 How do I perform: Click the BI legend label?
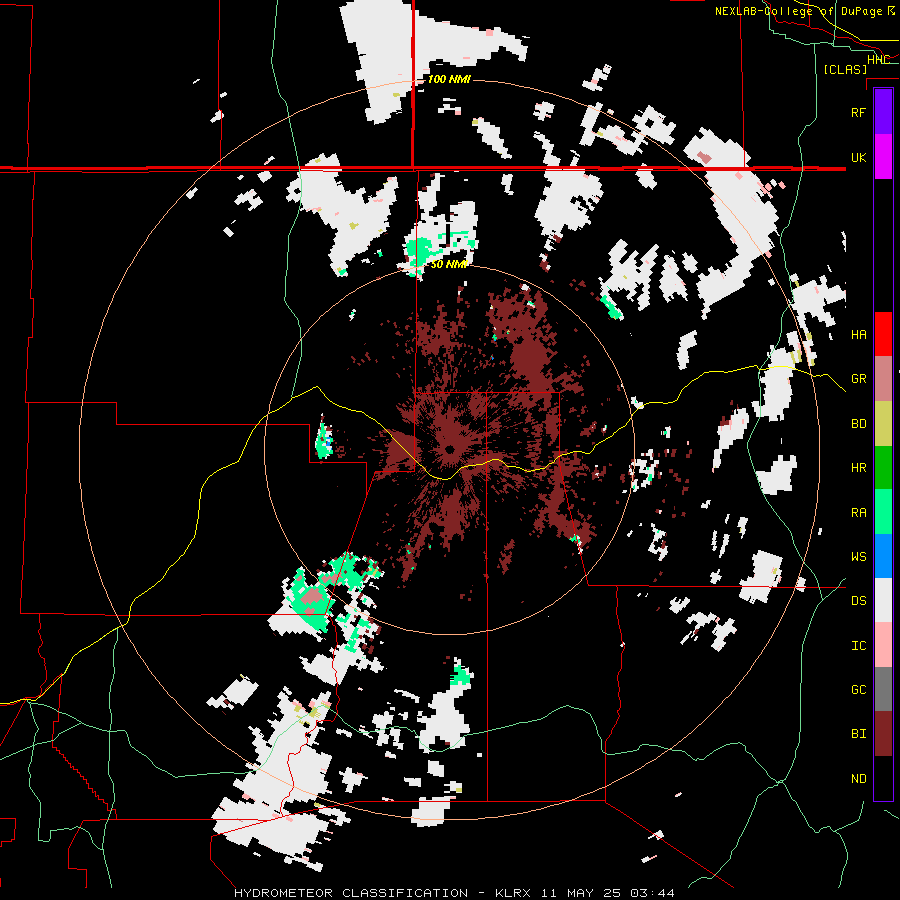858,734
